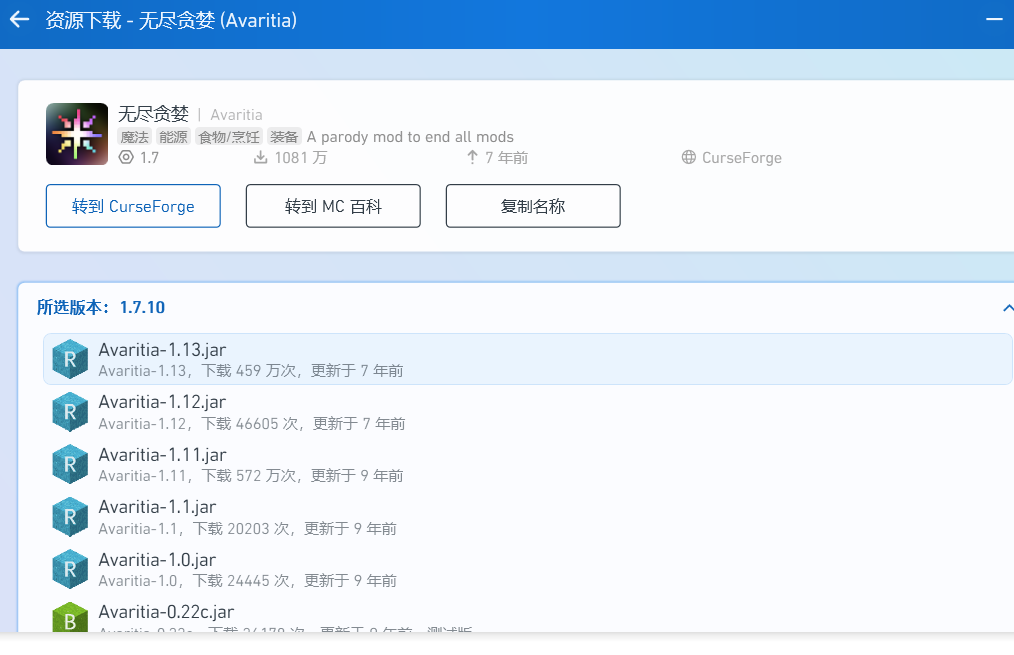
Task: Click the back arrow in title bar
Action: (19, 20)
